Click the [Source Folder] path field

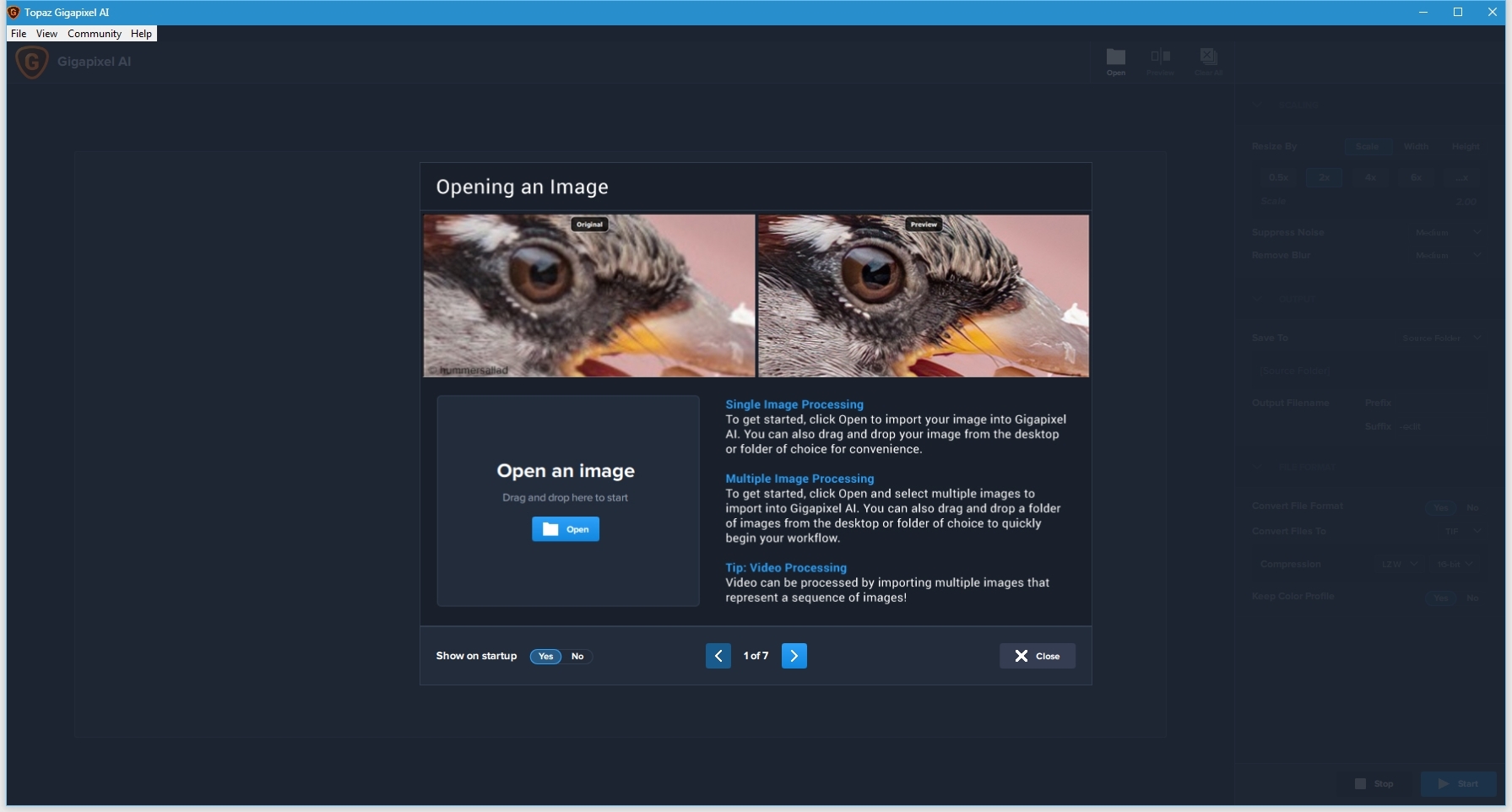point(1368,371)
